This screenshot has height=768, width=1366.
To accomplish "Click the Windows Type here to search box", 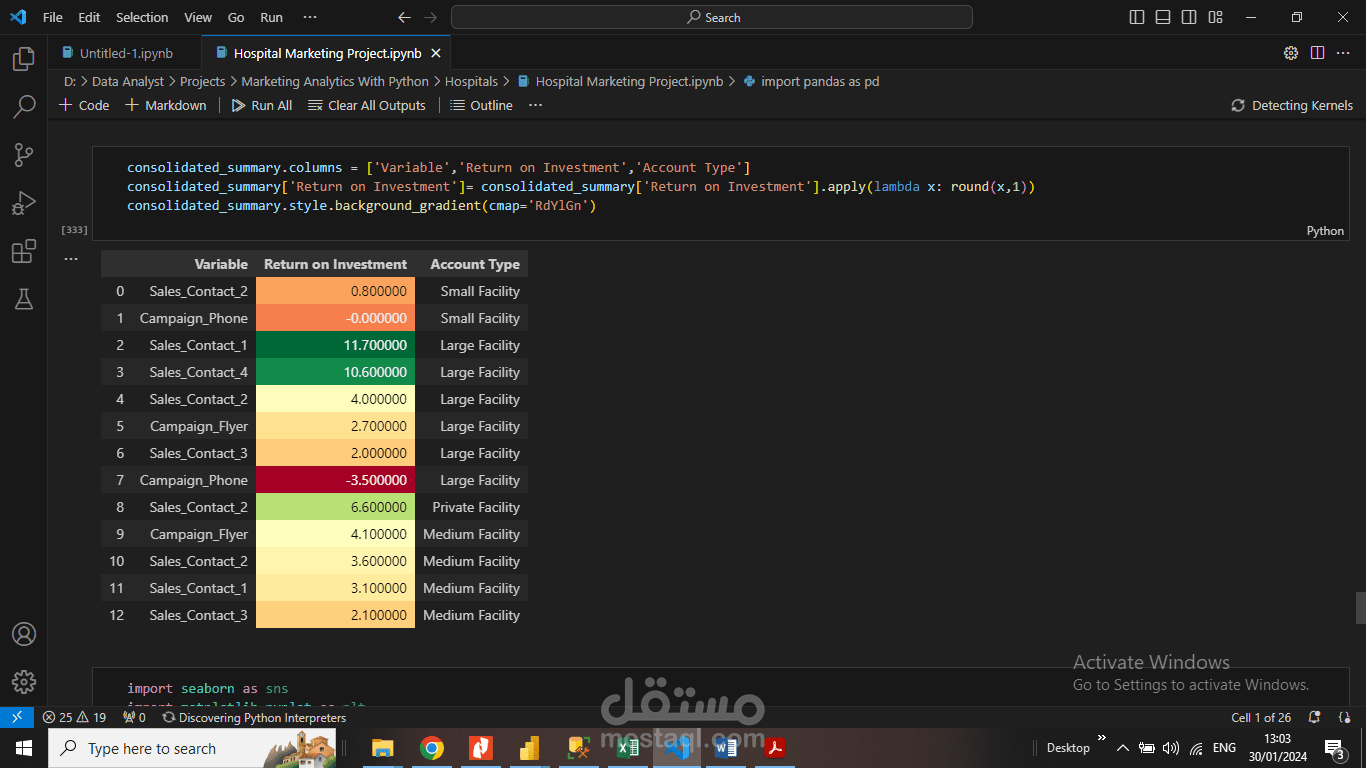I will [x=193, y=748].
